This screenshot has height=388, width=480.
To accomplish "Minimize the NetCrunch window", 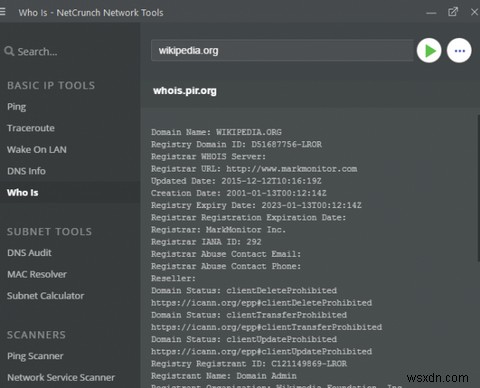I will point(431,13).
